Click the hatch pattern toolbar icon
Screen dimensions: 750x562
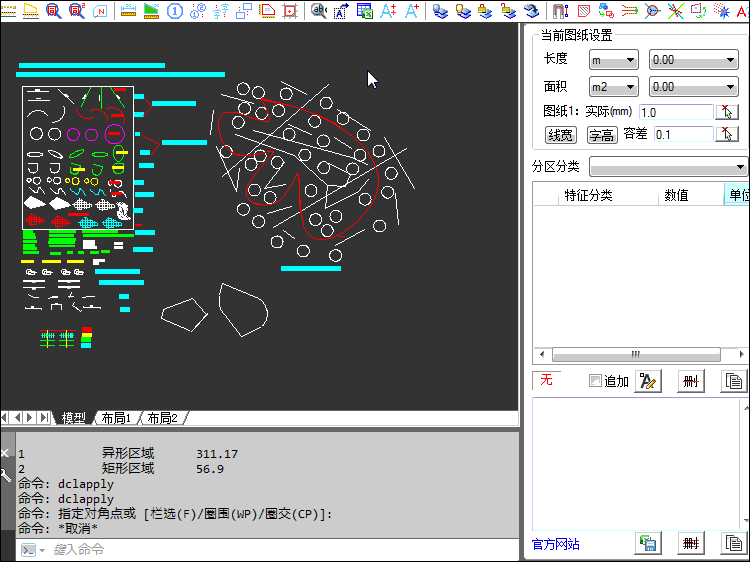pos(581,11)
